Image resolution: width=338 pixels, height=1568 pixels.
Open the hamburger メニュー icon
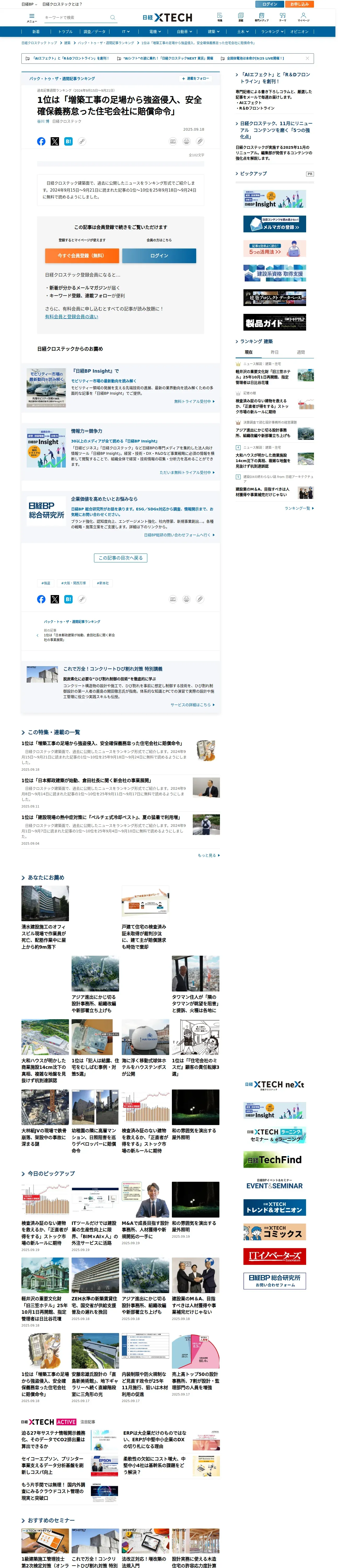pyautogui.click(x=32, y=18)
